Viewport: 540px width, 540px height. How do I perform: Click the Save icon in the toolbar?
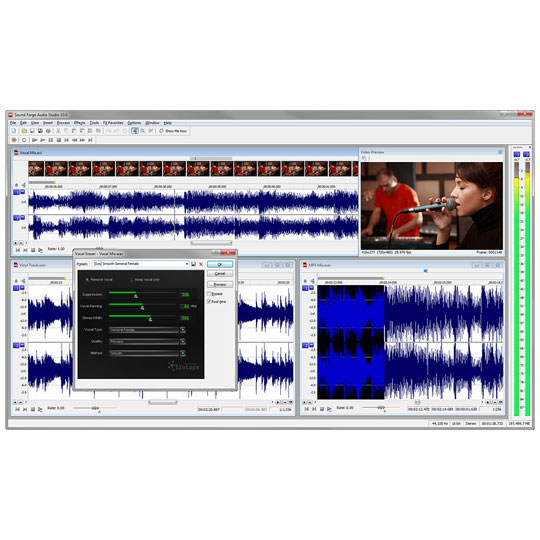pyautogui.click(x=32, y=131)
